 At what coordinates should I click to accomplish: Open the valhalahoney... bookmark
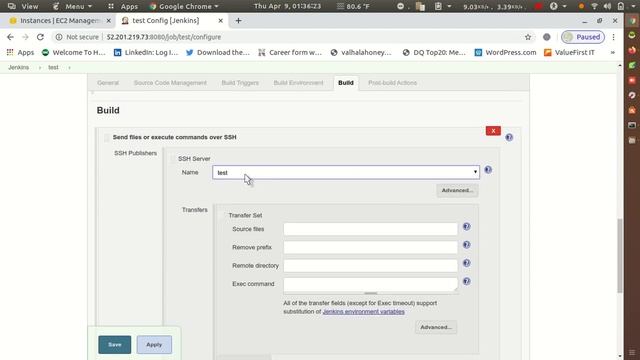click(361, 52)
